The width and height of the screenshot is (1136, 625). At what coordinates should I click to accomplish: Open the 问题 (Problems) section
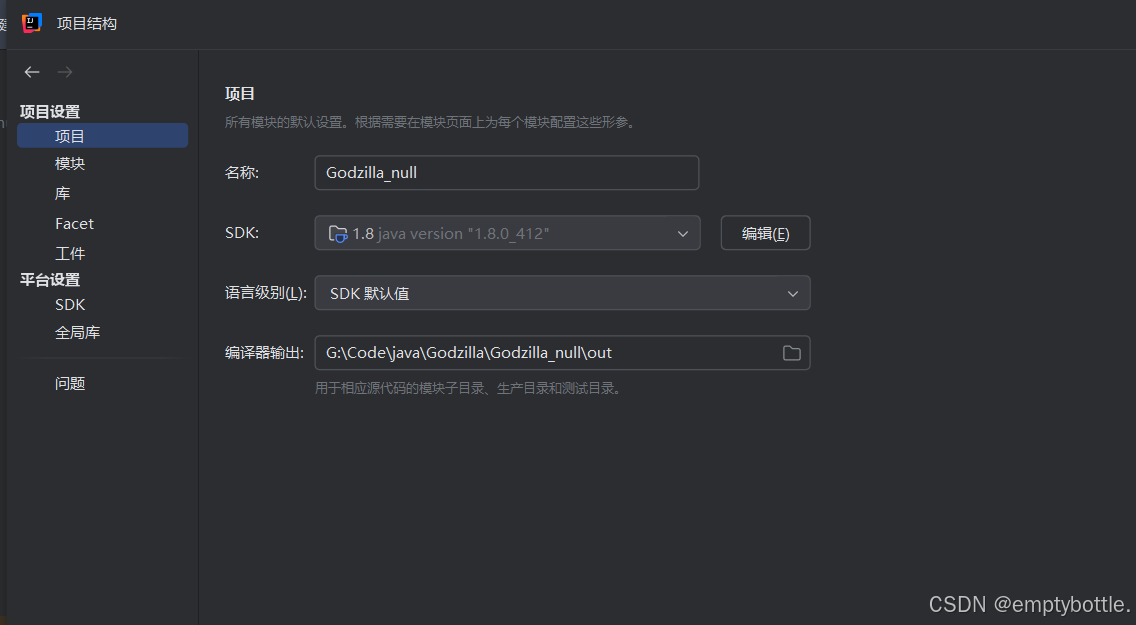coord(69,382)
